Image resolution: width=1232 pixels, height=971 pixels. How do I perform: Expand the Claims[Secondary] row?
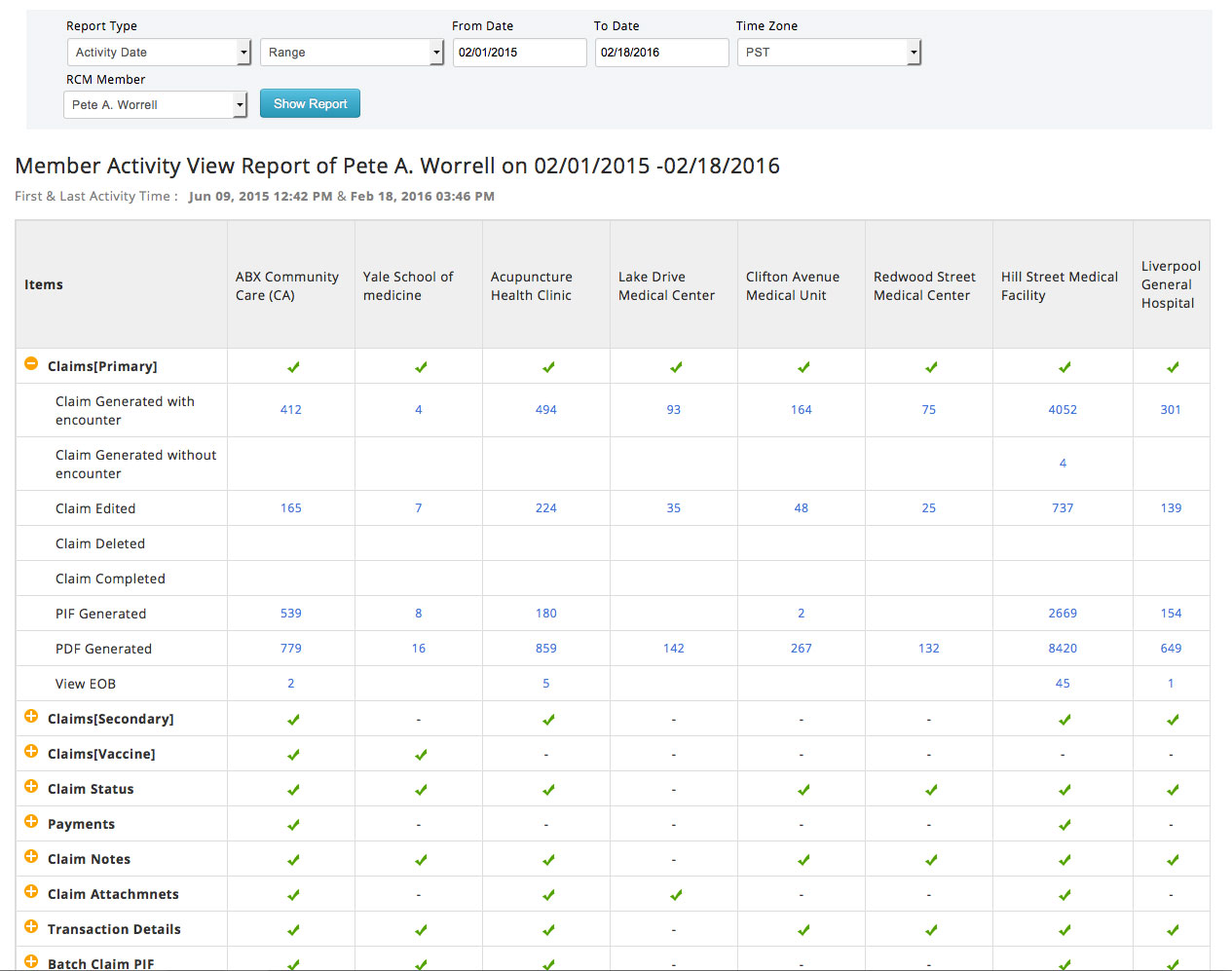pyautogui.click(x=31, y=718)
